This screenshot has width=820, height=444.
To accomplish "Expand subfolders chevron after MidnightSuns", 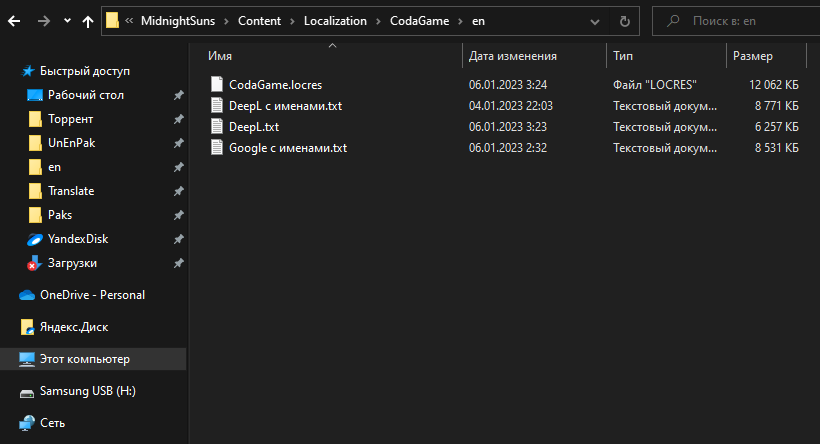I will click(226, 21).
